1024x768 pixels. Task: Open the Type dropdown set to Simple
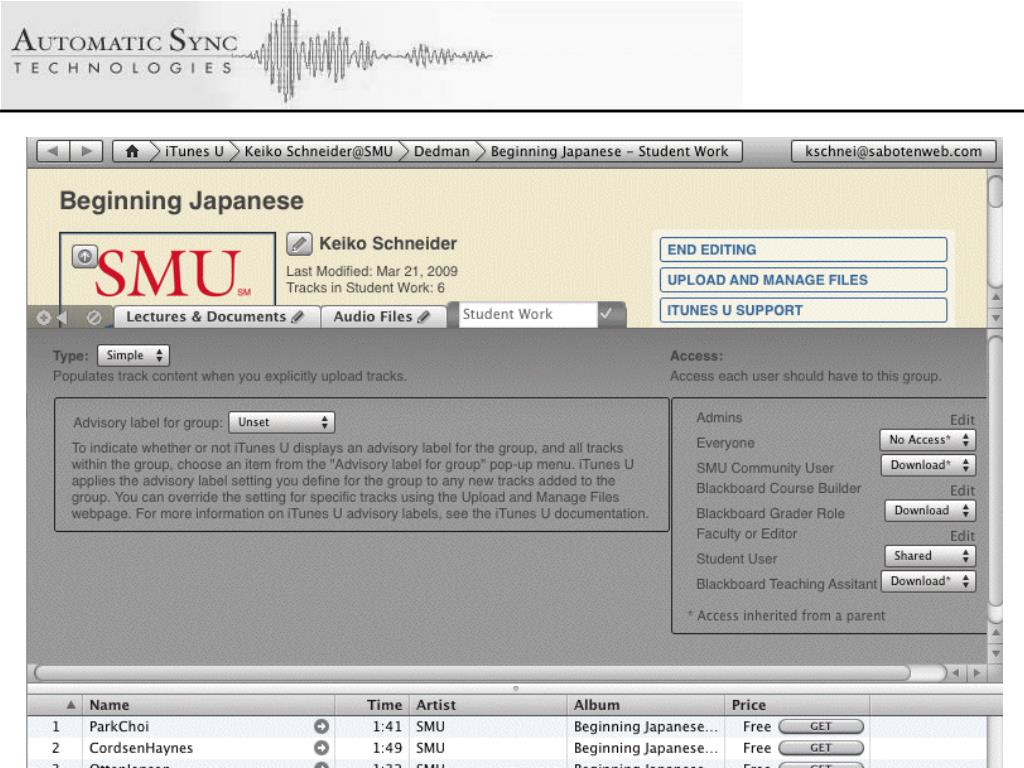133,355
